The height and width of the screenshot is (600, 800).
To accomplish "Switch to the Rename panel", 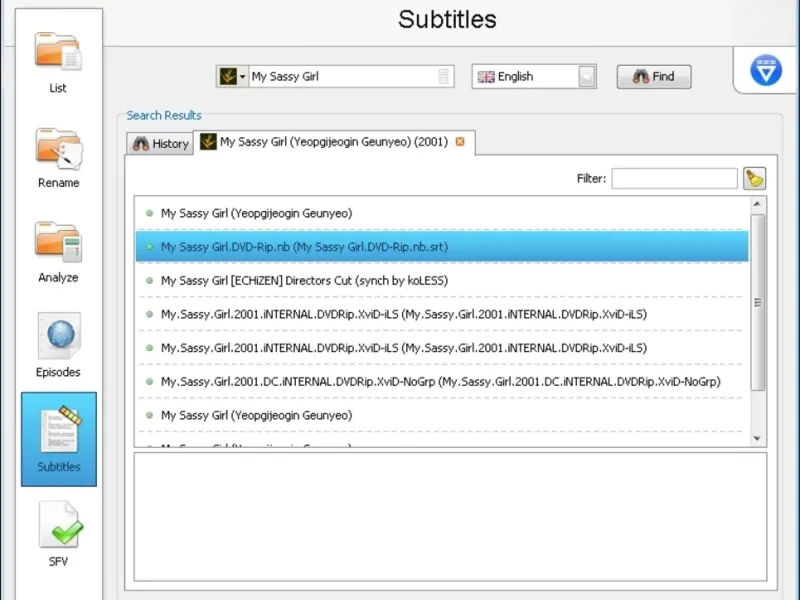I will point(58,158).
